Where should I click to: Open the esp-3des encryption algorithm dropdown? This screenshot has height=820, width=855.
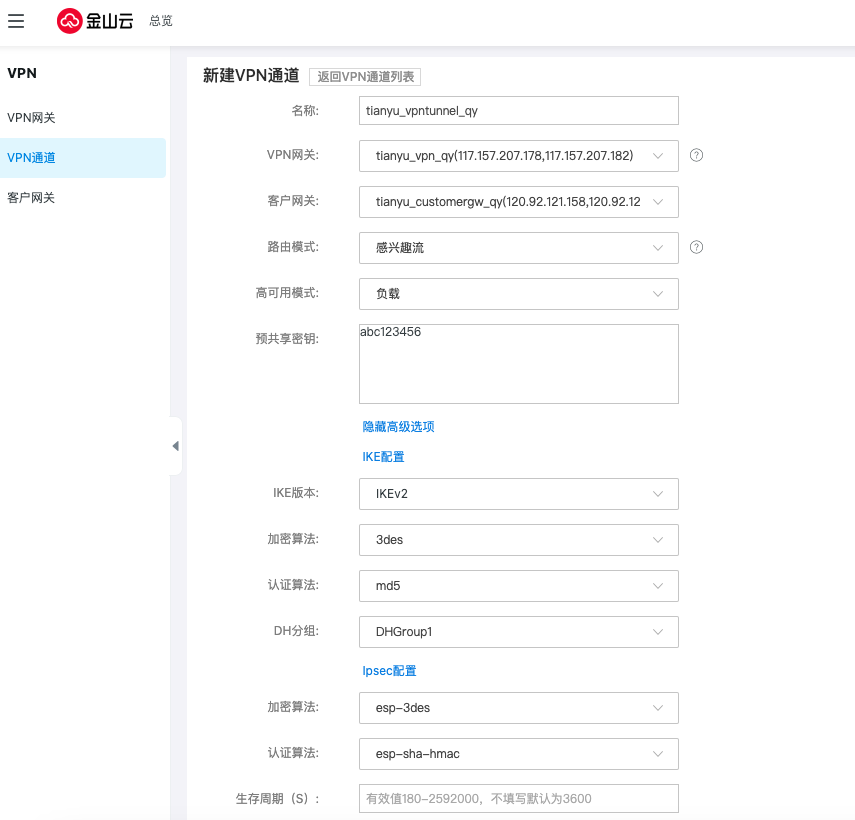tap(518, 708)
